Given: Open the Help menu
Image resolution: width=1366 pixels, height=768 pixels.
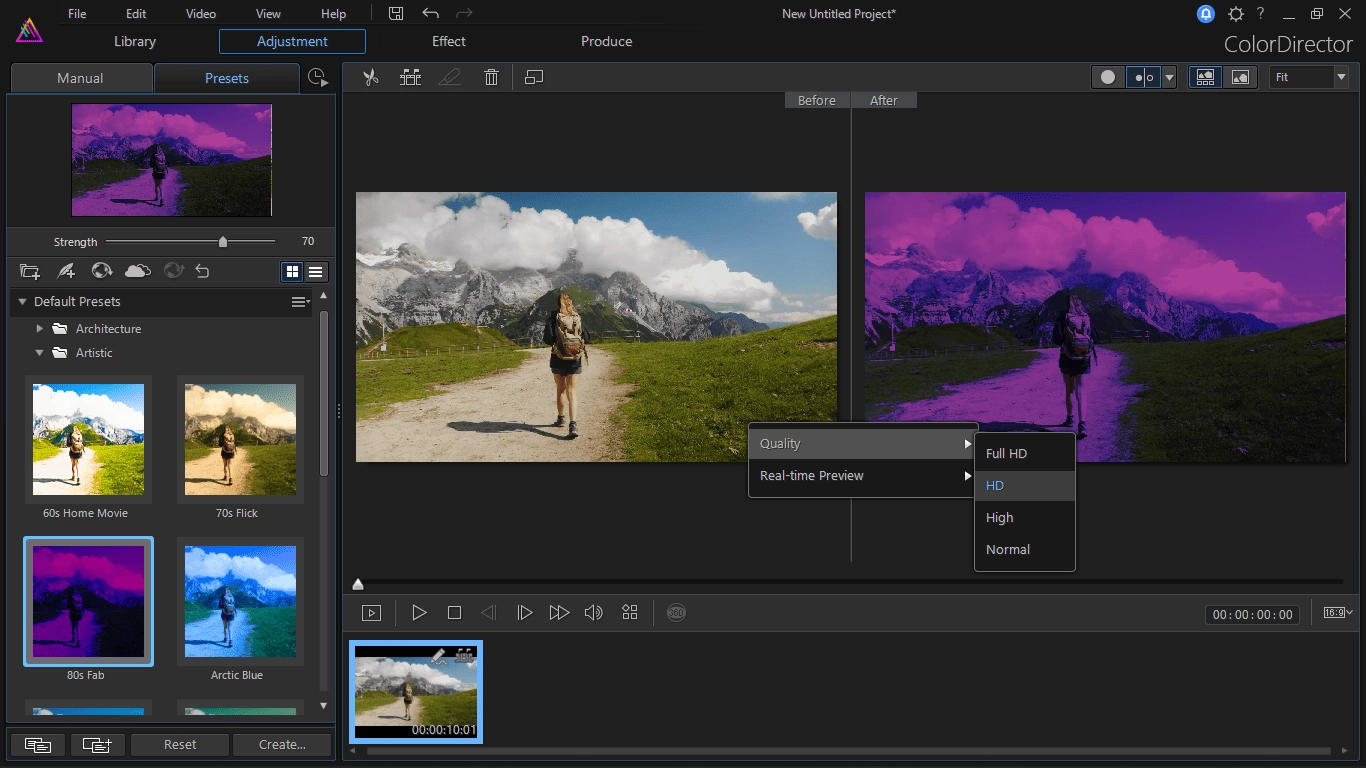Looking at the screenshot, I should 333,14.
